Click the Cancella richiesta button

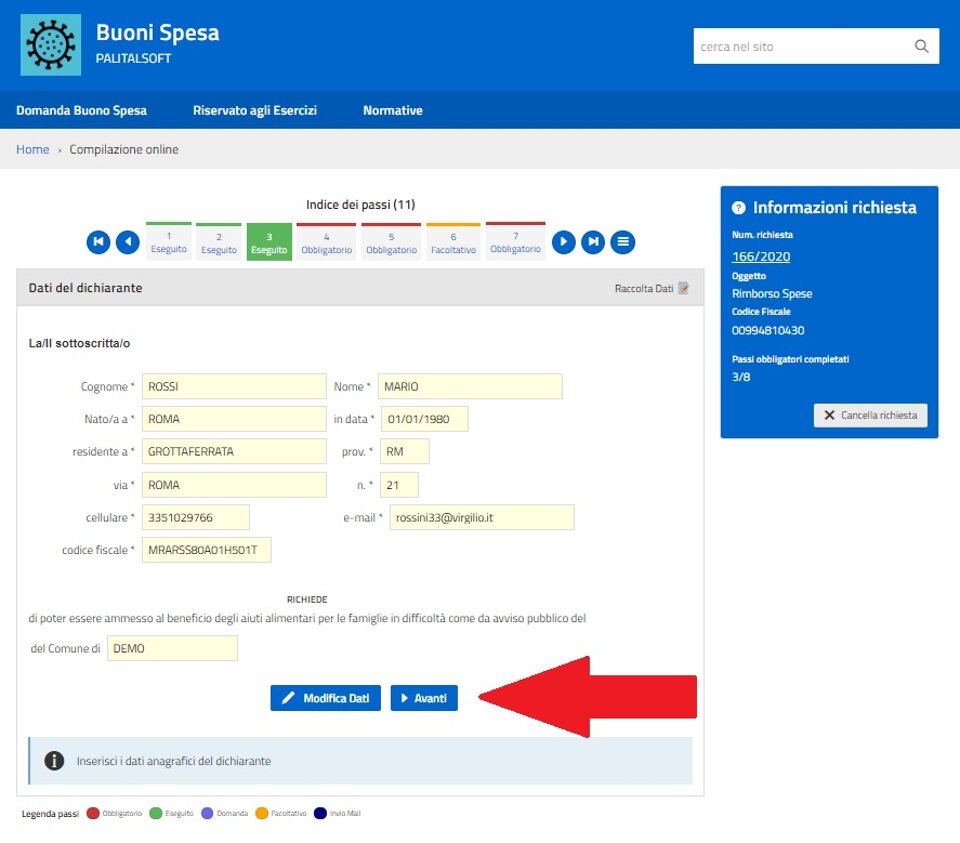coord(870,415)
